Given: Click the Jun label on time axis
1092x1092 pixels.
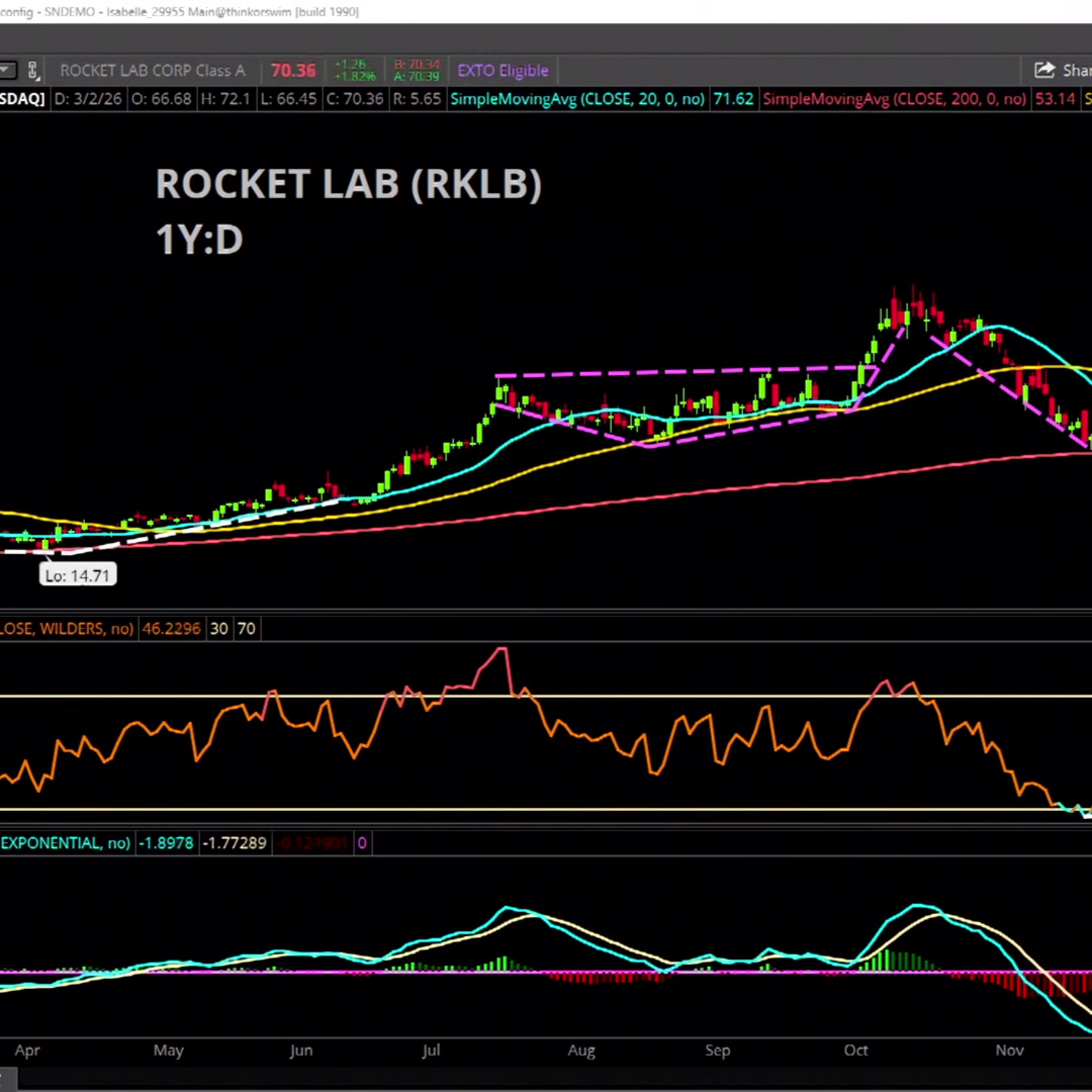Looking at the screenshot, I should tap(301, 1050).
